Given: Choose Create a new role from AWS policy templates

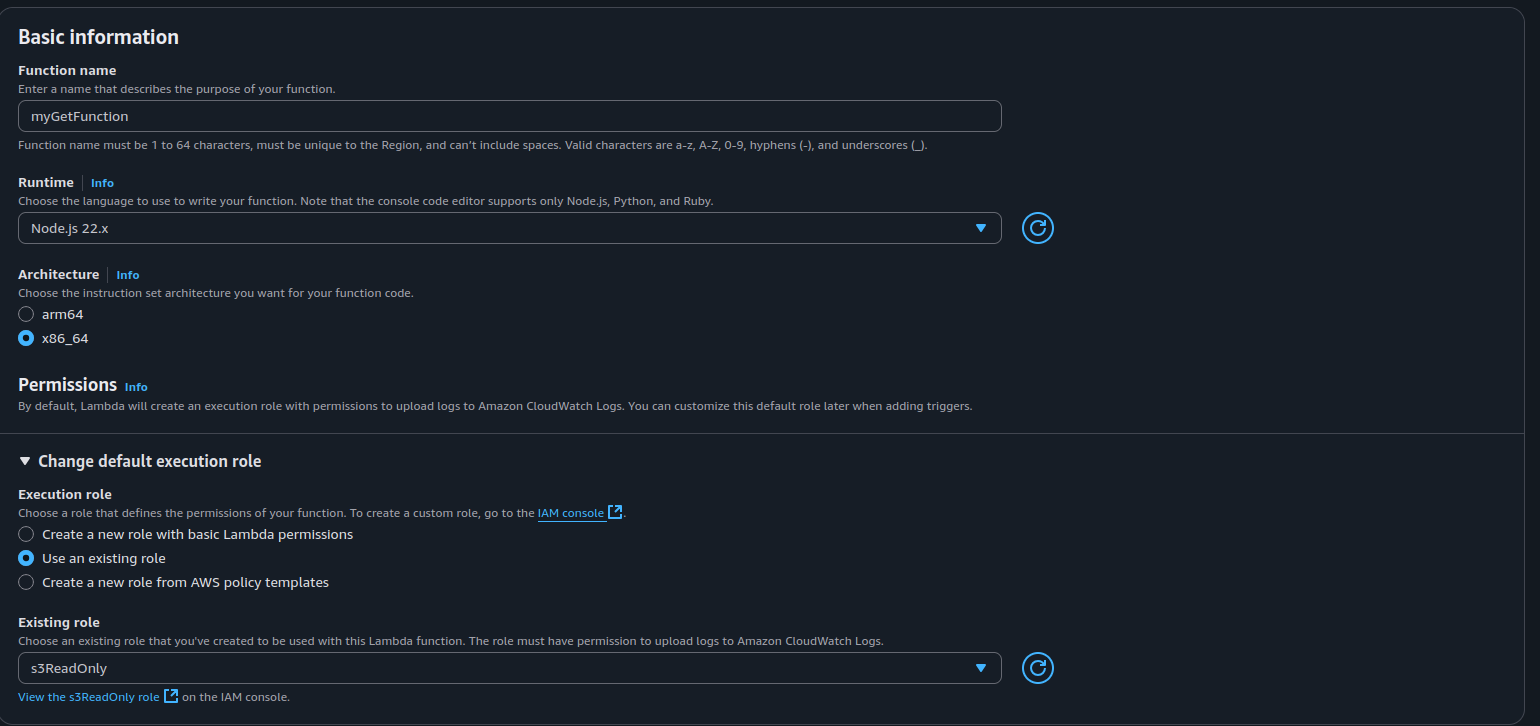Looking at the screenshot, I should coord(26,582).
